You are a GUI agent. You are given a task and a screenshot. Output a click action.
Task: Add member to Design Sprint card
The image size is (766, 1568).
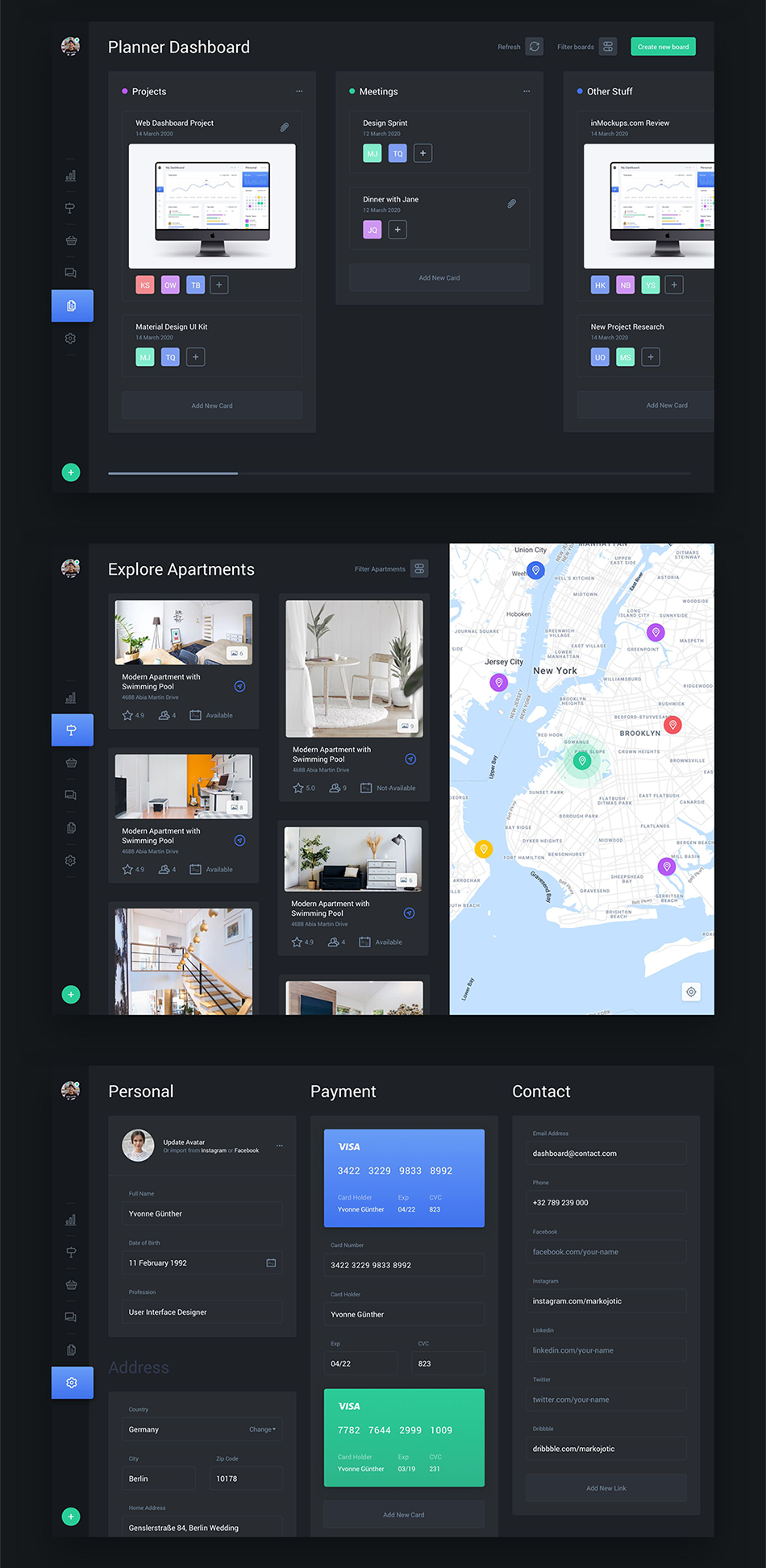(x=423, y=153)
